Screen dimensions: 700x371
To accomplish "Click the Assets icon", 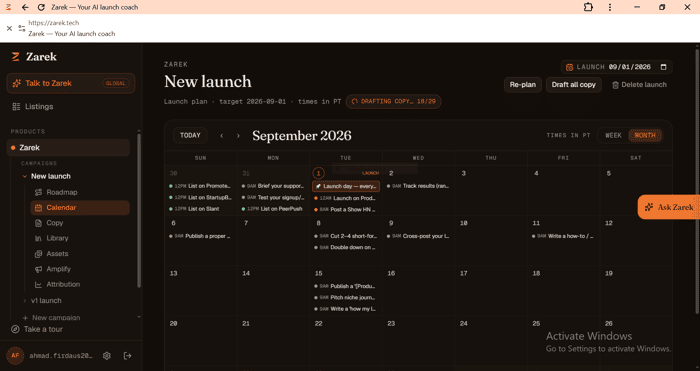I will tap(38, 254).
